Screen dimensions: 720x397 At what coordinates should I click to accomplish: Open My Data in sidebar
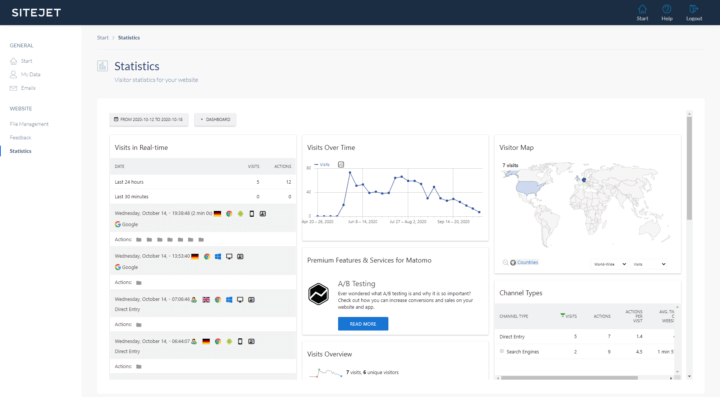tap(25, 74)
